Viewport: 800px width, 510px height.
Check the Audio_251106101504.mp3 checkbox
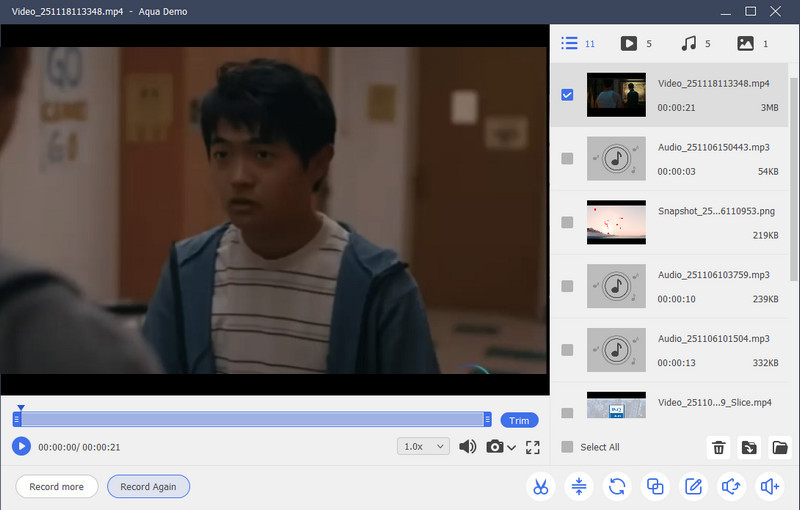[567, 350]
